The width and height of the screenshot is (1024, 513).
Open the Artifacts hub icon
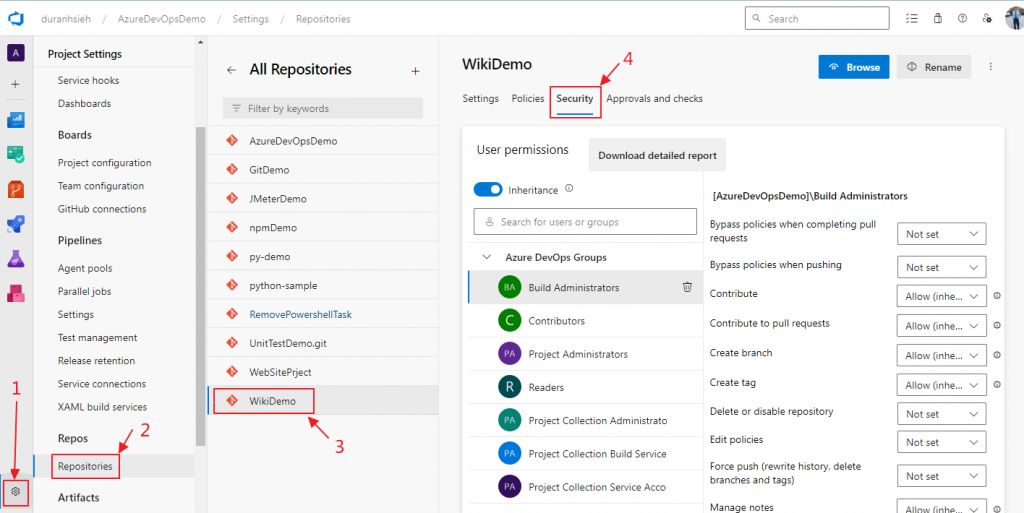coord(16,294)
